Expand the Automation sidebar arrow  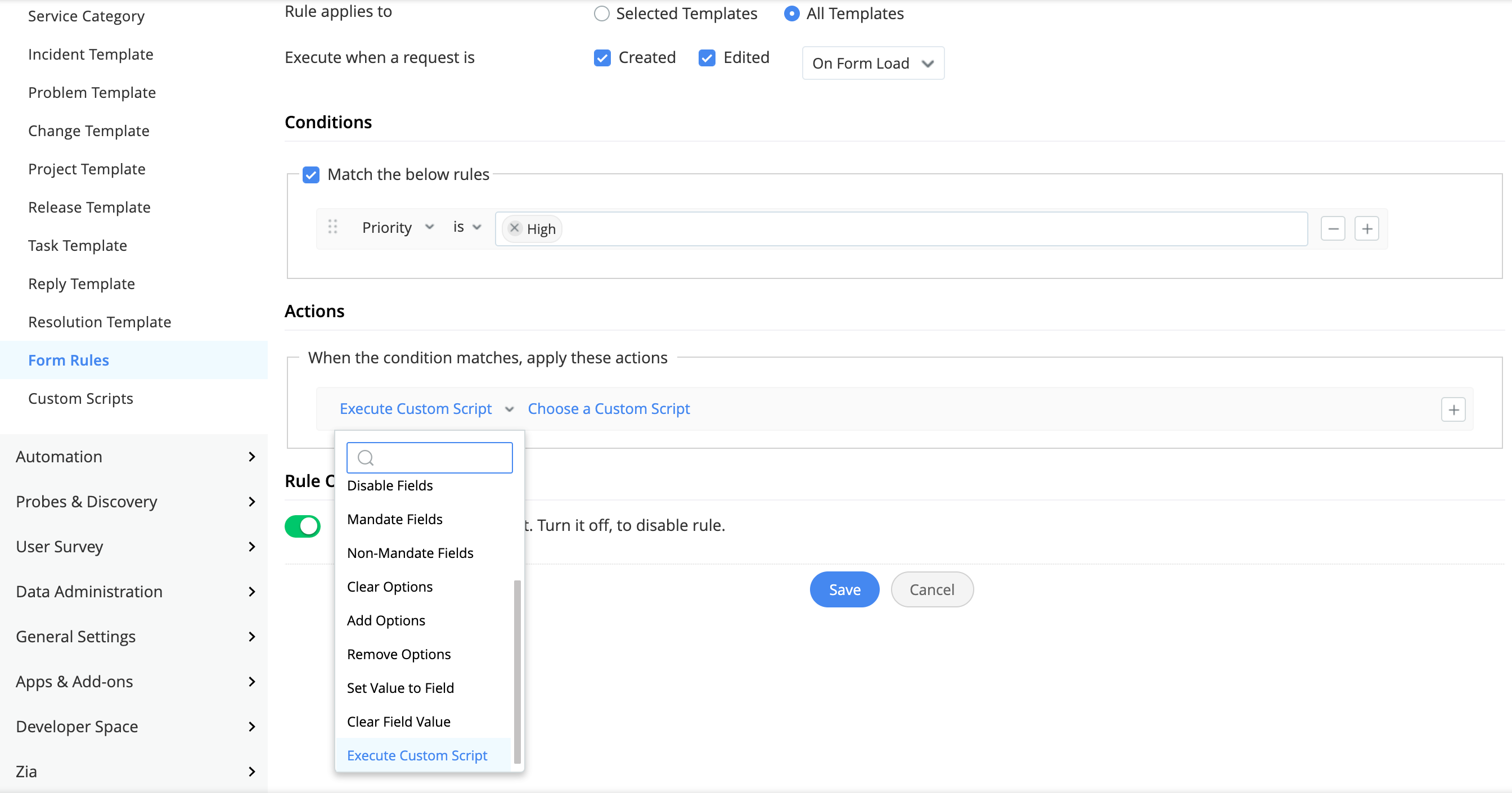point(252,457)
